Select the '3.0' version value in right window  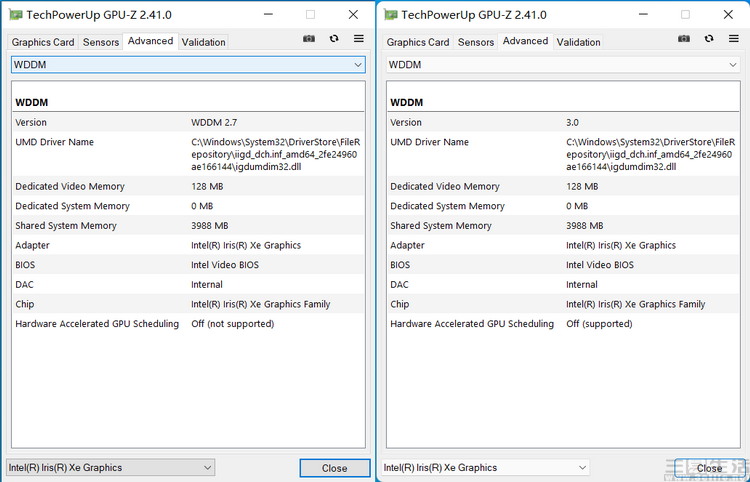(x=572, y=122)
